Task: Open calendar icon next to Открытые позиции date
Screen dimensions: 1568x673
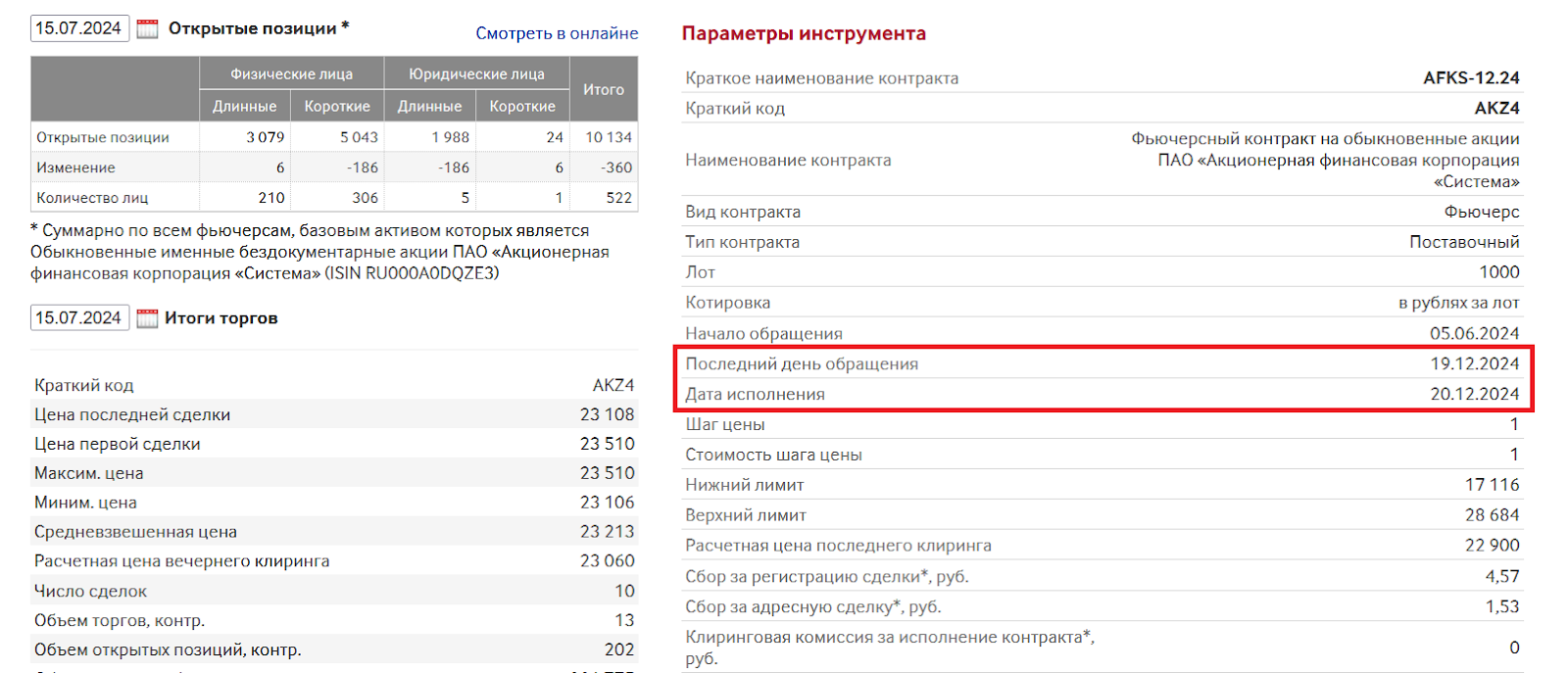Action: click(x=147, y=29)
